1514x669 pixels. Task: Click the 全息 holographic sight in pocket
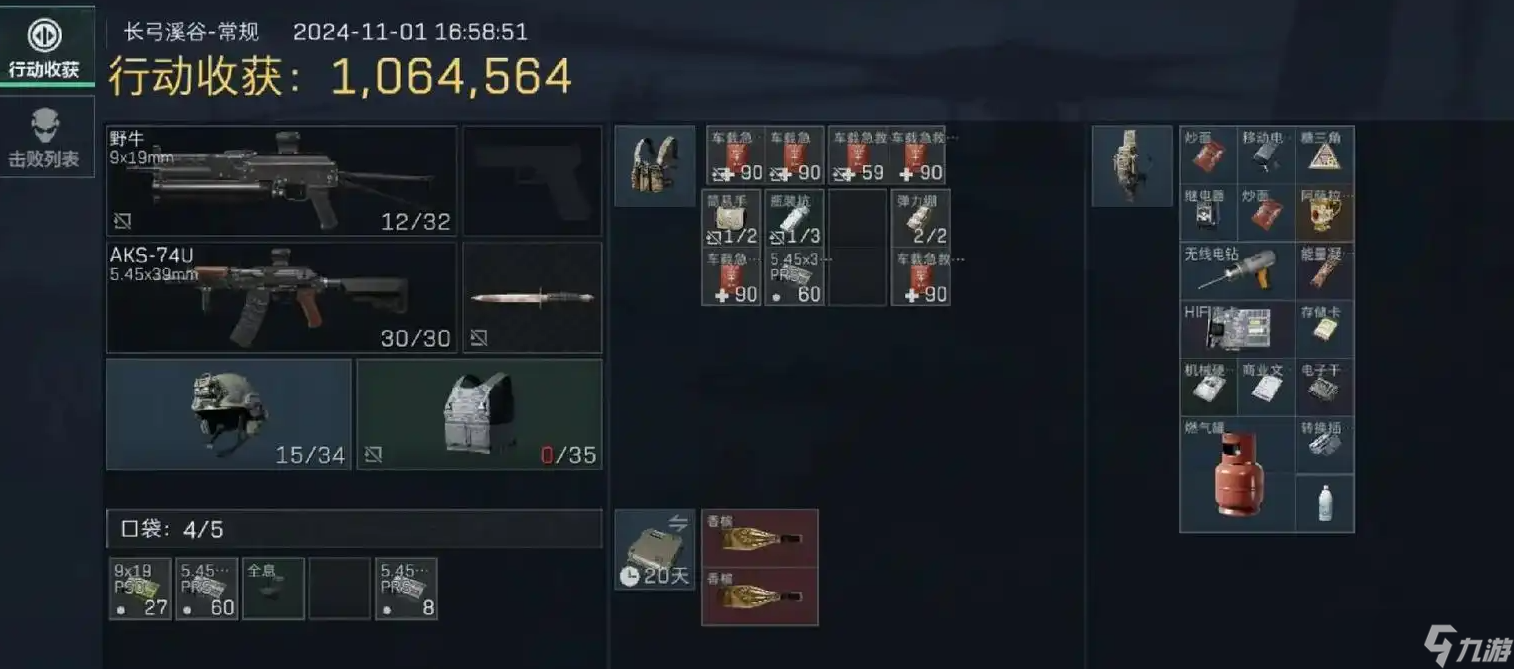pos(273,589)
